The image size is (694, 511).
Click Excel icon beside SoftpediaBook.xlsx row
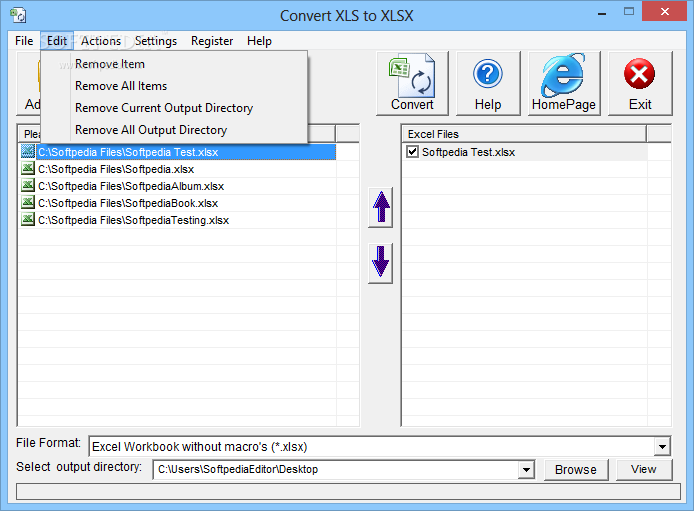(28, 203)
